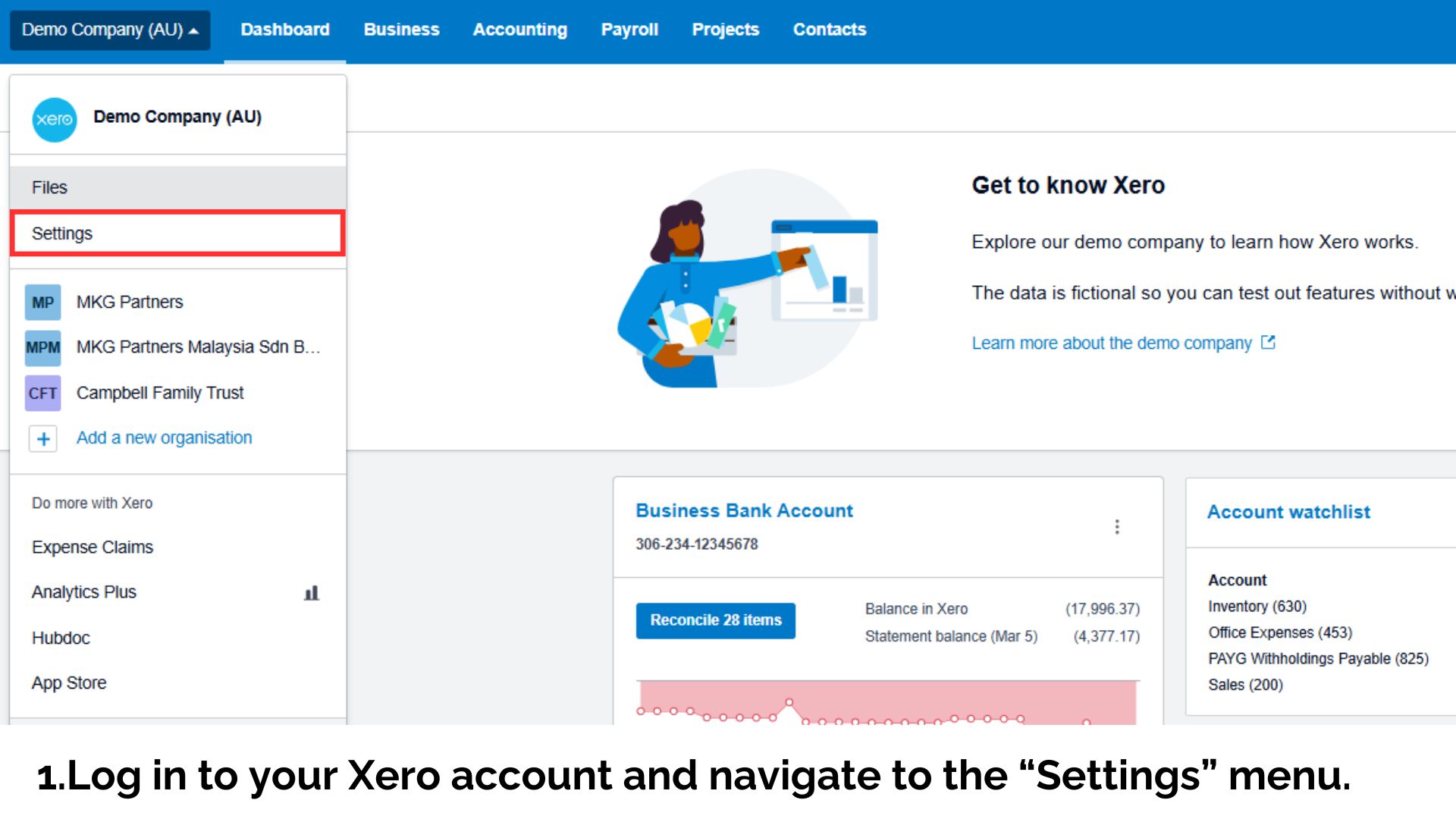Click Add a new organisation link

click(164, 438)
